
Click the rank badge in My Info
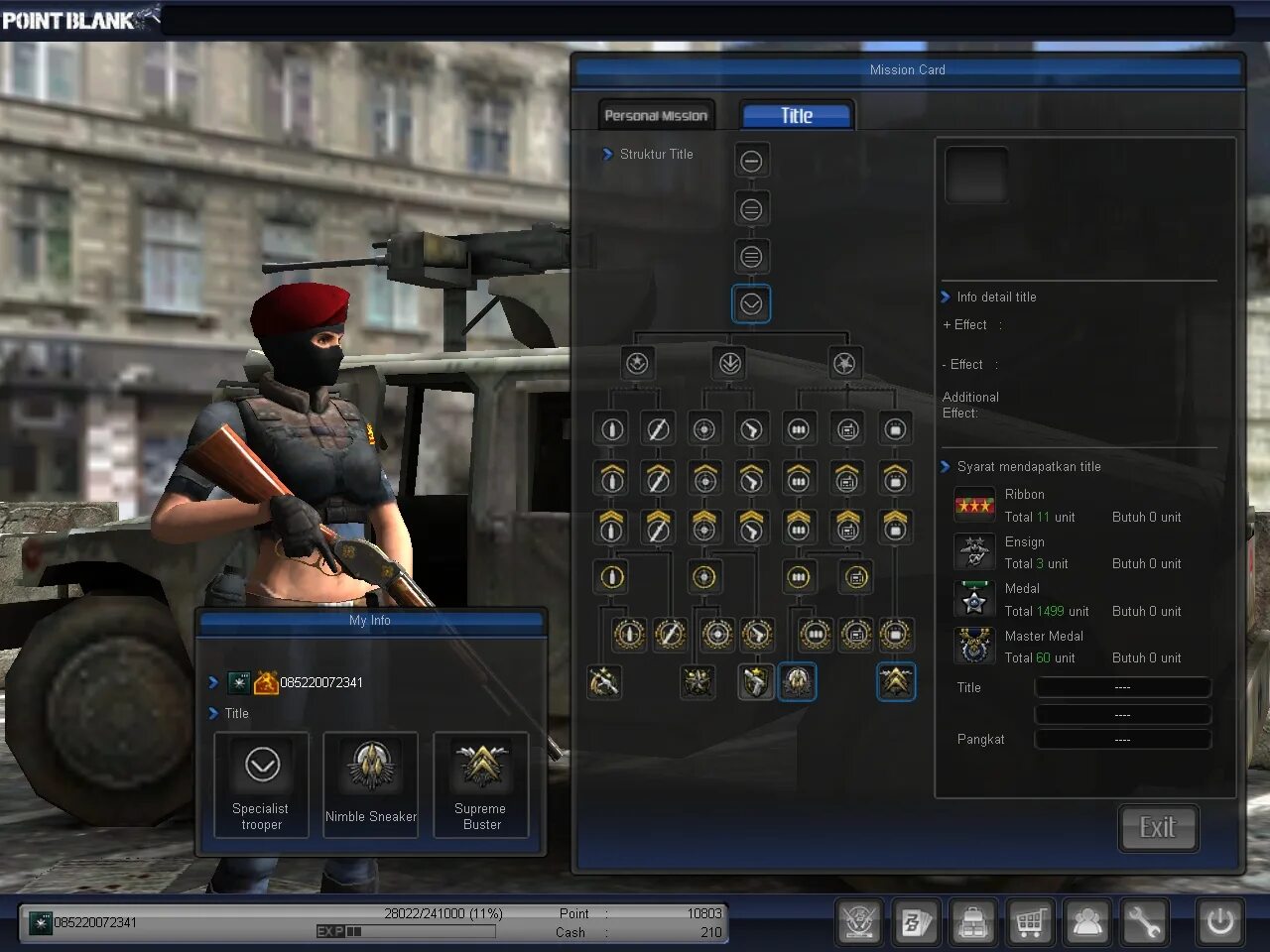(x=239, y=682)
